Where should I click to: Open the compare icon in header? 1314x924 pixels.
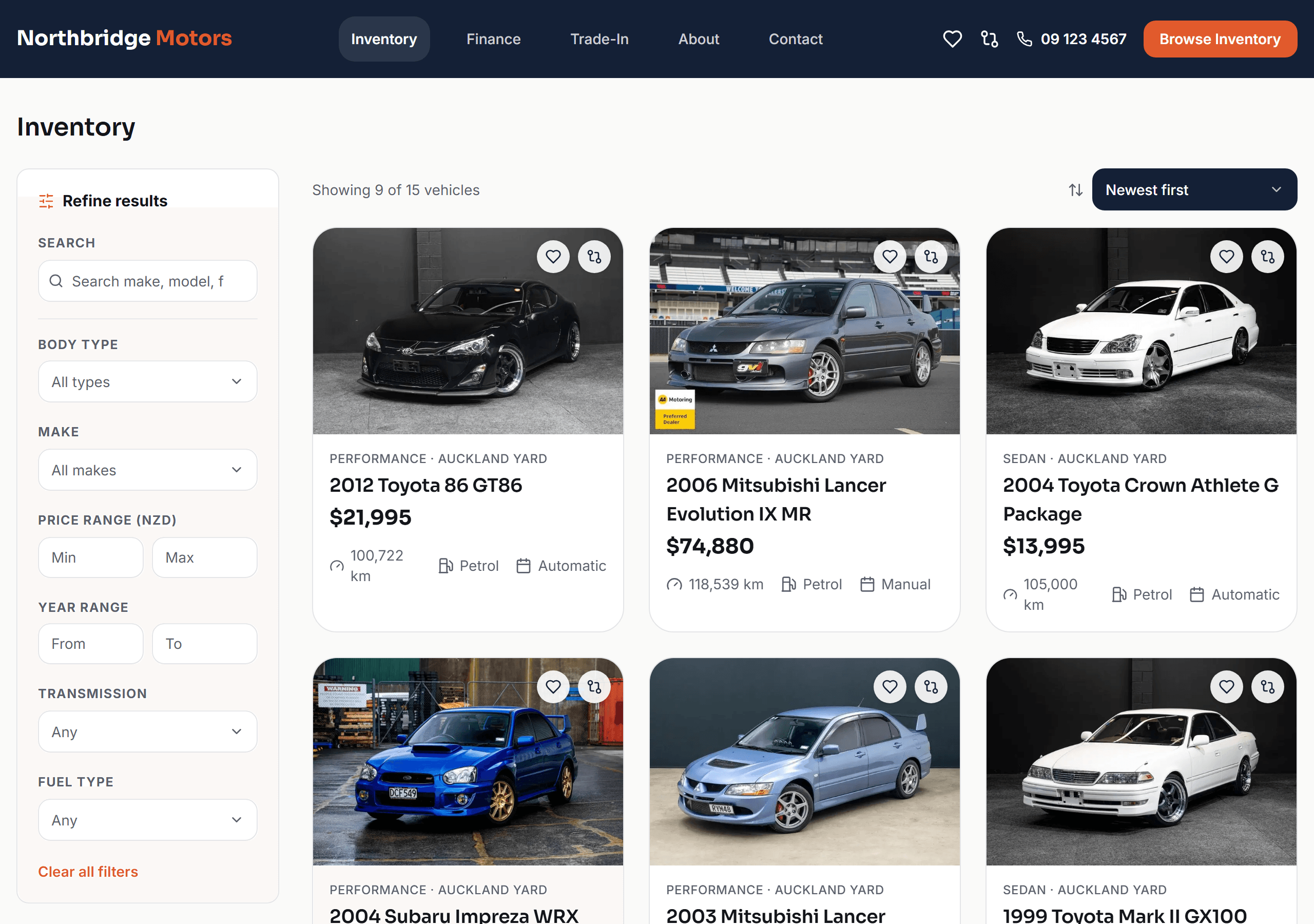click(989, 39)
